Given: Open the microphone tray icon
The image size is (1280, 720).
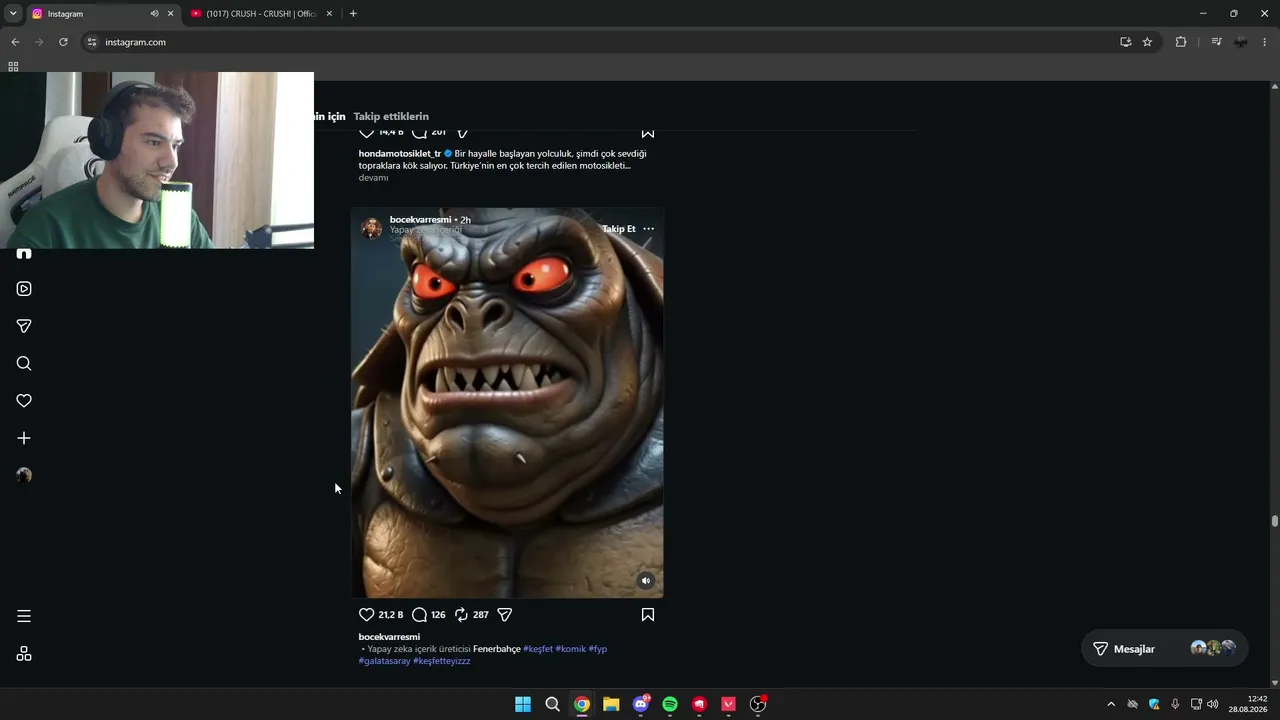Looking at the screenshot, I should pos(1175,704).
